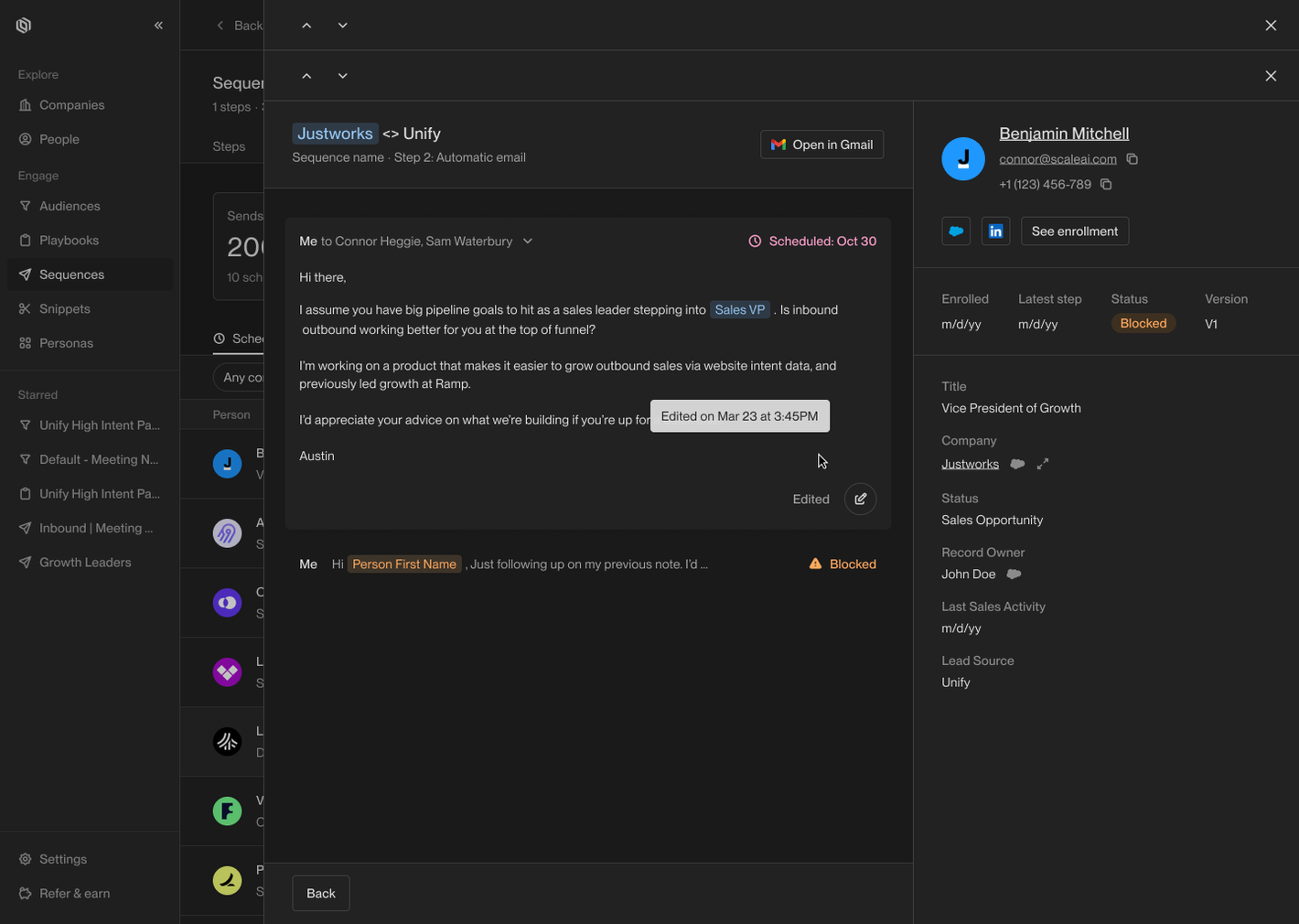Click the Edited label
Image resolution: width=1299 pixels, height=924 pixels.
(x=811, y=500)
